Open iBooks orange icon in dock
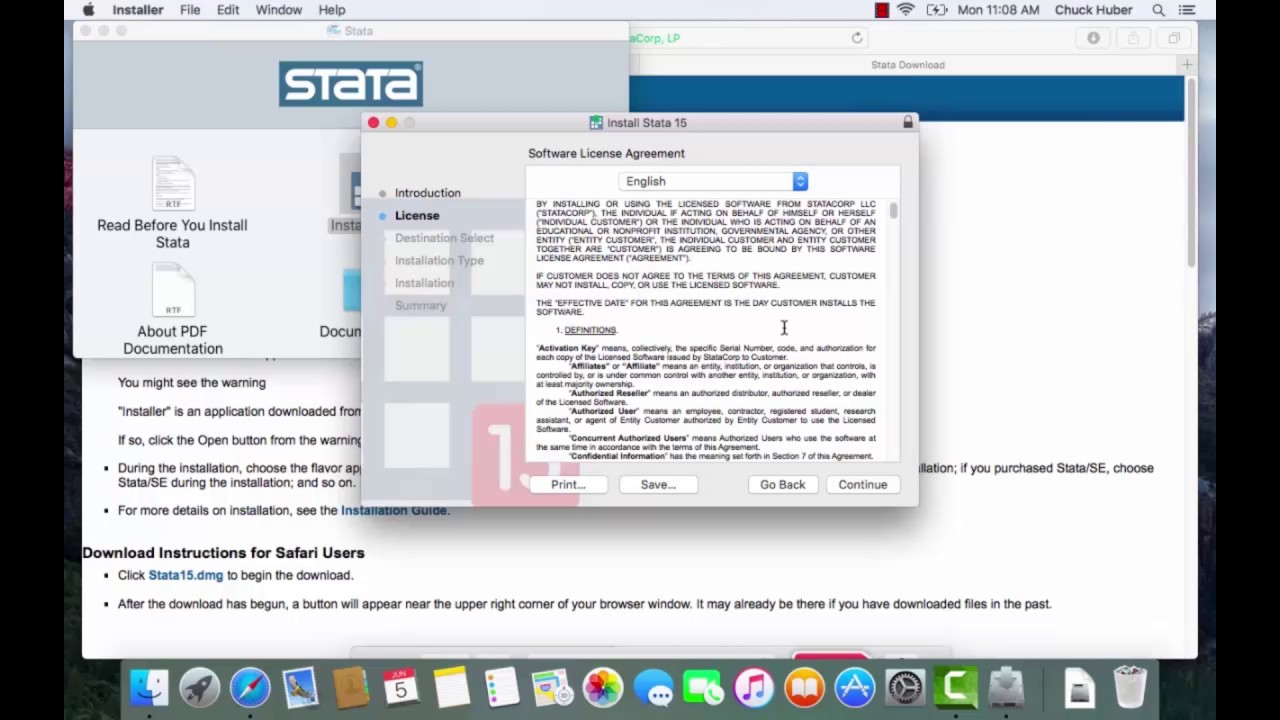The width and height of the screenshot is (1280, 720). [805, 688]
